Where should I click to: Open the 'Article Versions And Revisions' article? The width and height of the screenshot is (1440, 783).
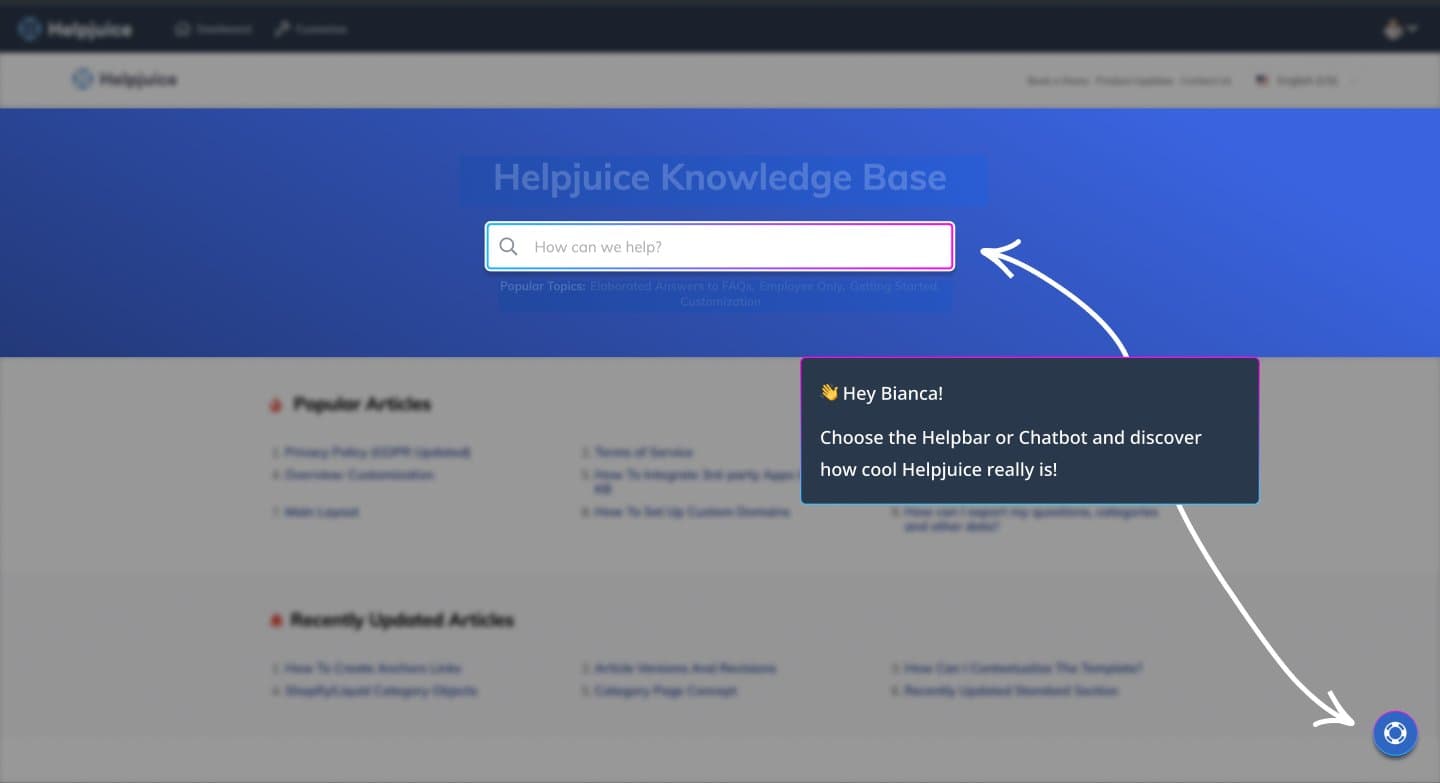[685, 668]
